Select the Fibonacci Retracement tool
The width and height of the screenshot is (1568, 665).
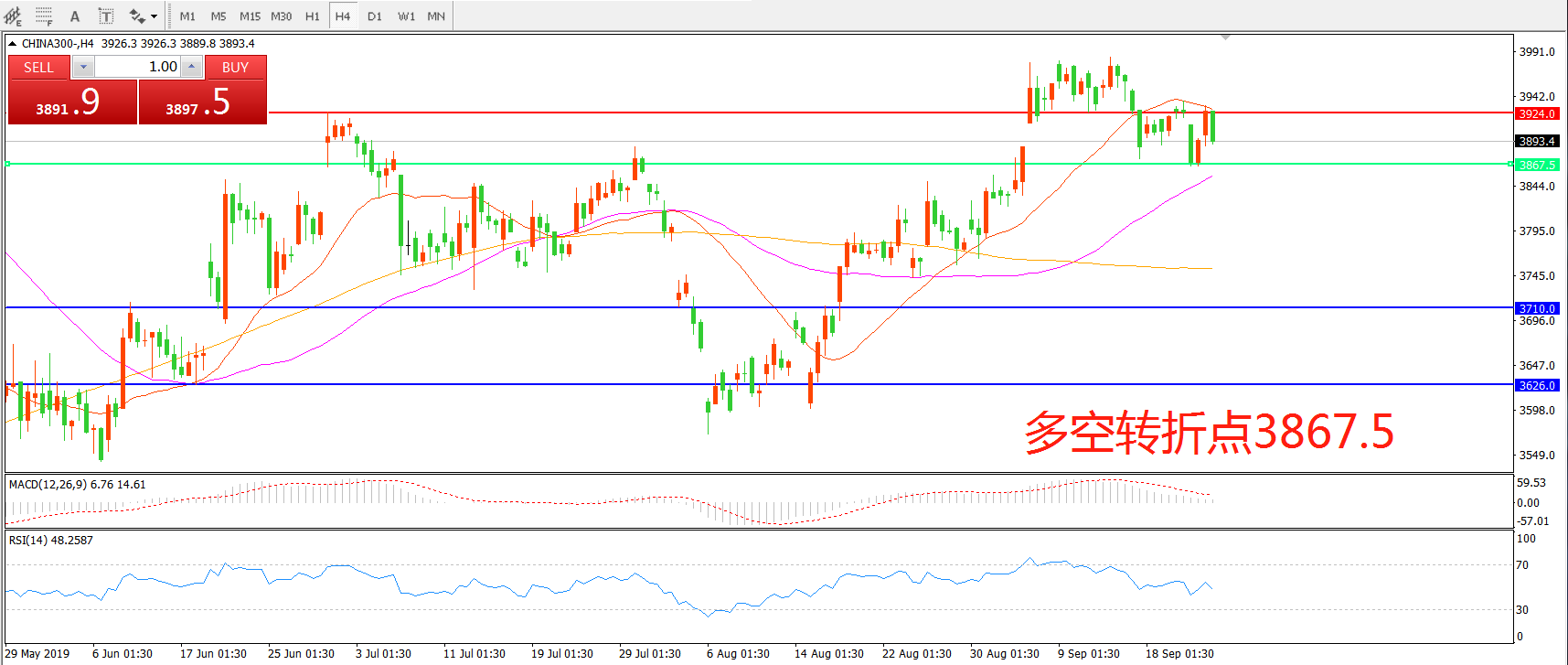[x=43, y=16]
